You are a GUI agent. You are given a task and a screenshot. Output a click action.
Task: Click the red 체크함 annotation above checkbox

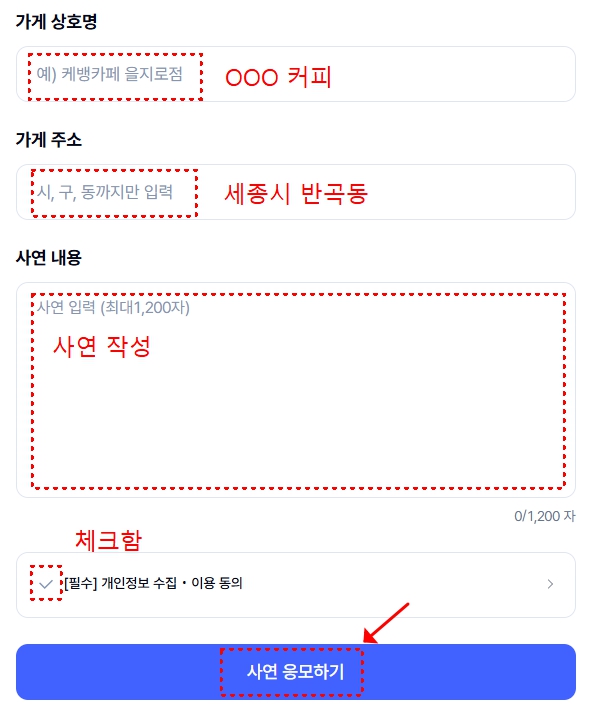[x=109, y=540]
